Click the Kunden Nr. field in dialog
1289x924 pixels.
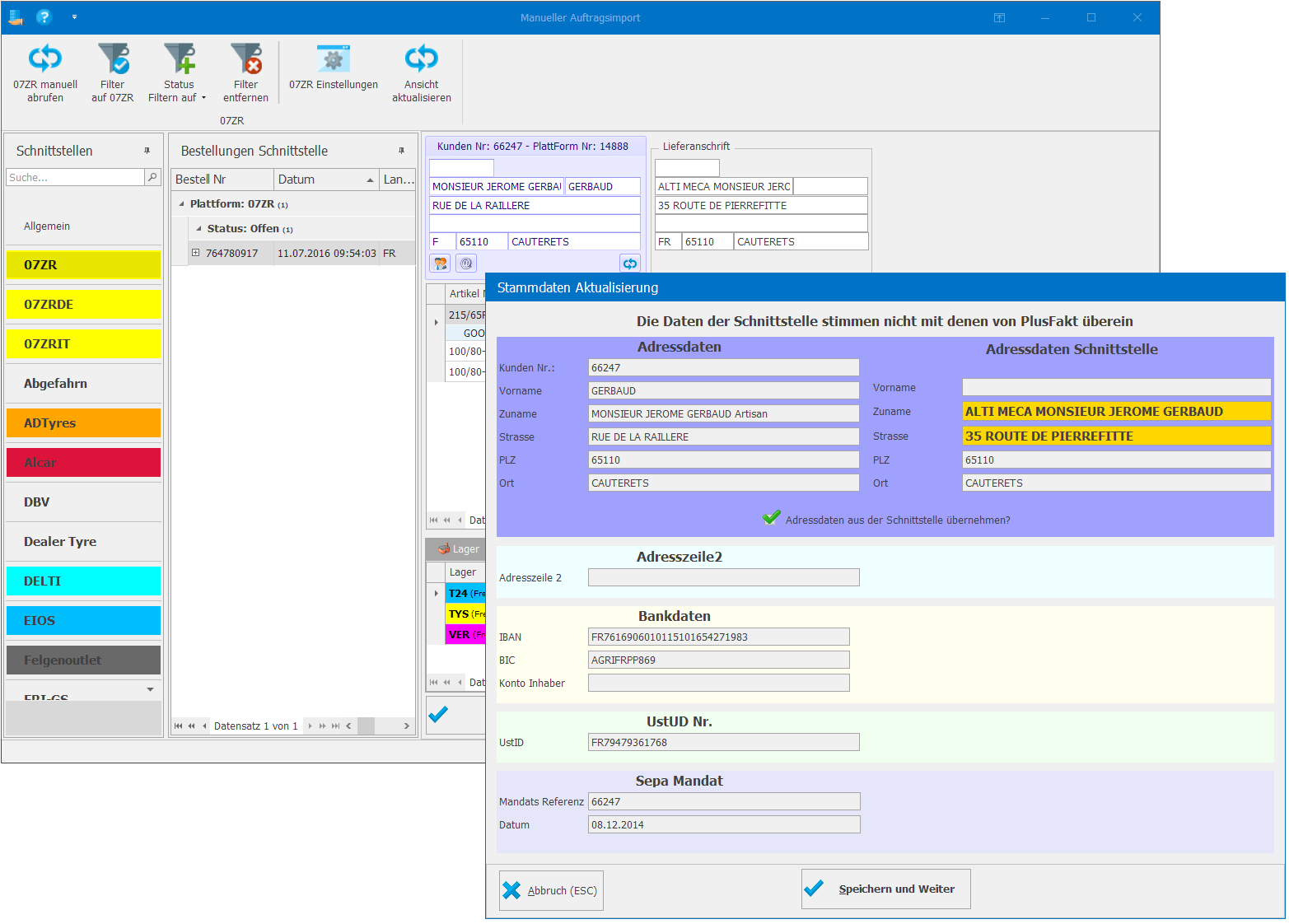(723, 367)
